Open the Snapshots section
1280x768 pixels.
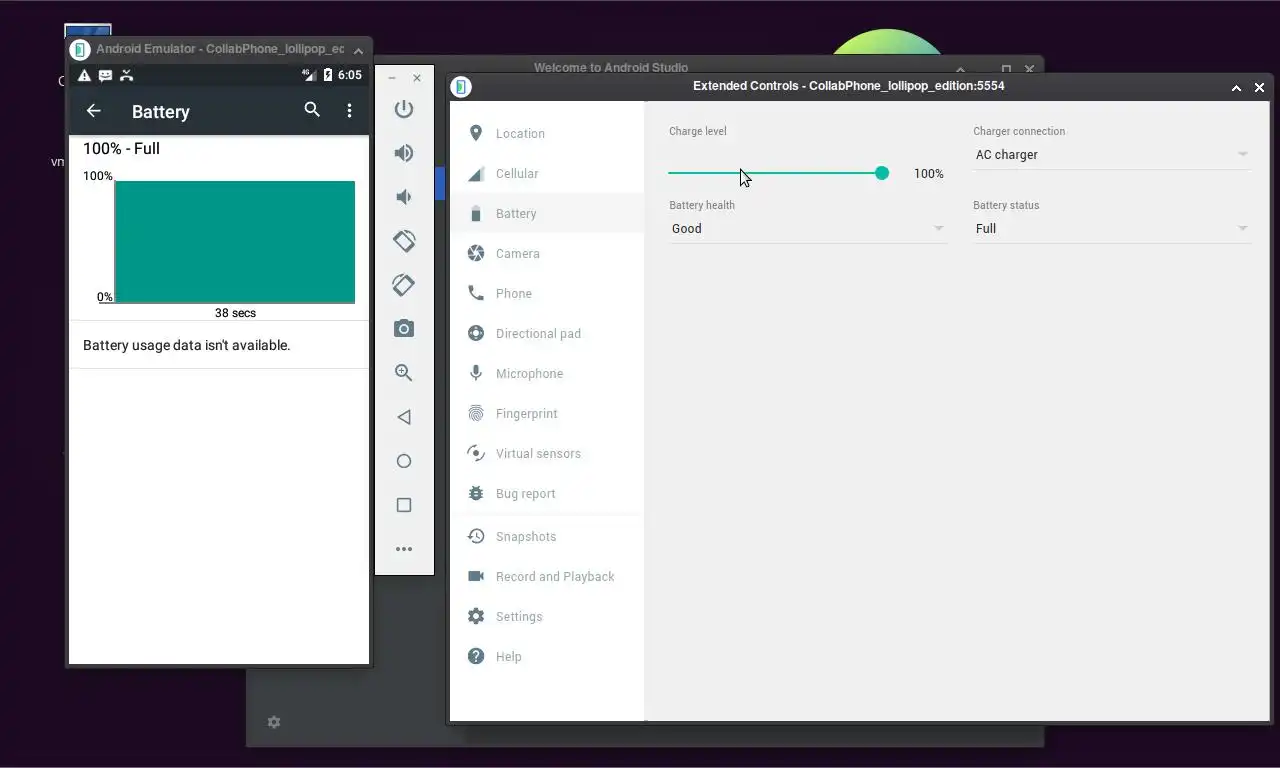tap(547, 536)
